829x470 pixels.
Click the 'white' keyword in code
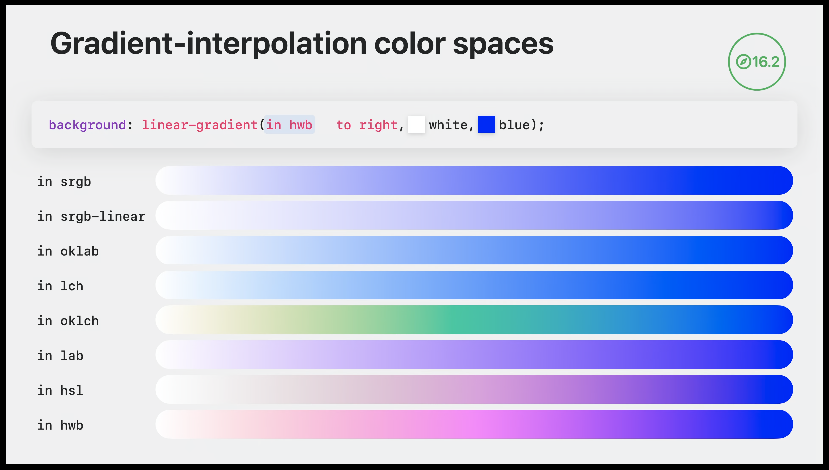click(448, 125)
